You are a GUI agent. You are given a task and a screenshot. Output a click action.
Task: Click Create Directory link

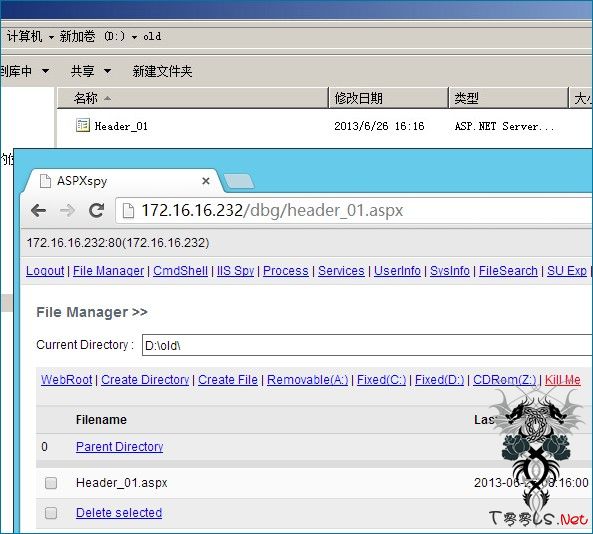point(145,380)
